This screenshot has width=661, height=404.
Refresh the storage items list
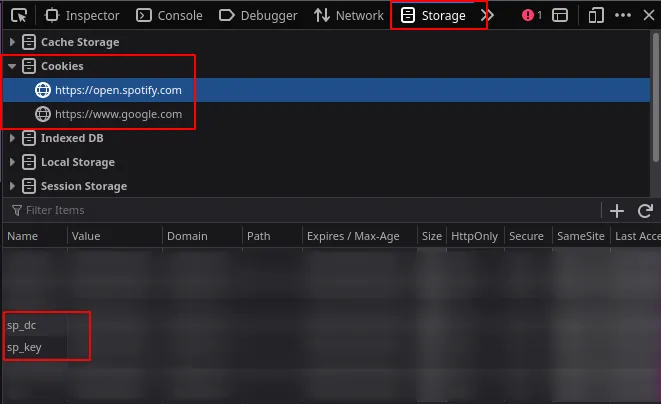pos(645,210)
